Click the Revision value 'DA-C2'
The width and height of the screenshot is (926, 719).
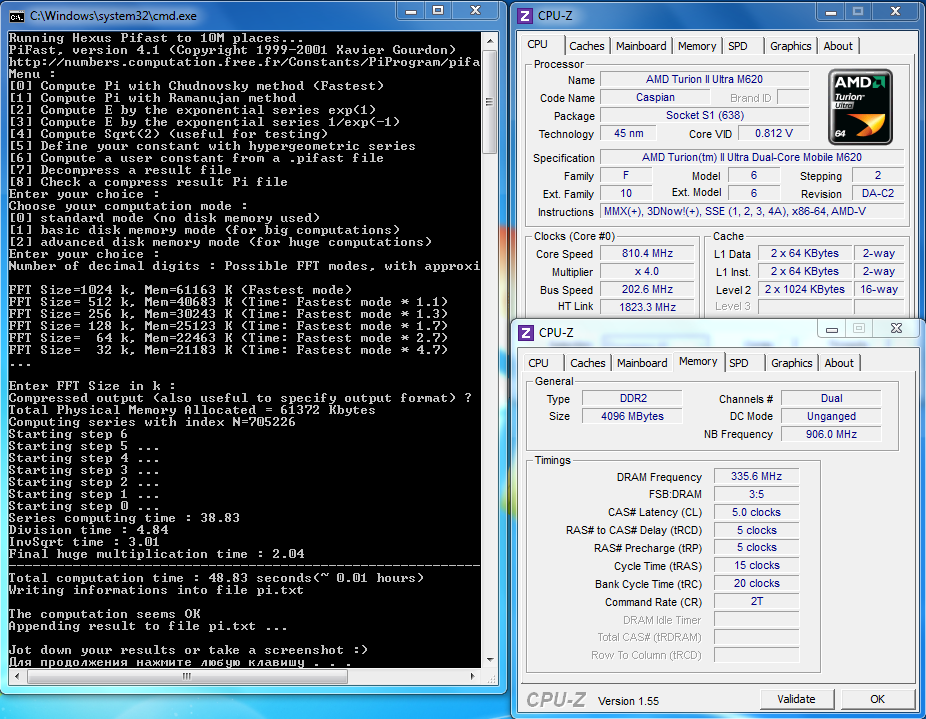coord(878,193)
